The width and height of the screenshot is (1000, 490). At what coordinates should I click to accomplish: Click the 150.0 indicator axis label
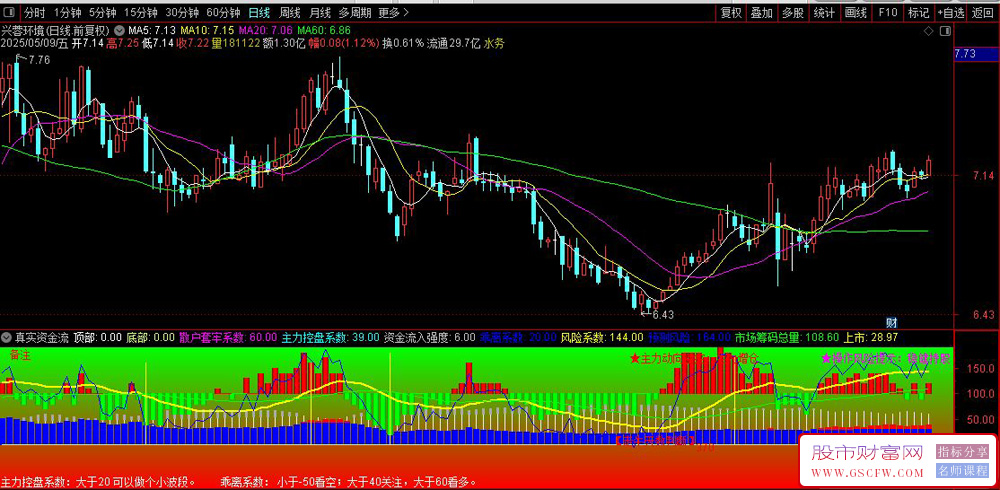982,369
